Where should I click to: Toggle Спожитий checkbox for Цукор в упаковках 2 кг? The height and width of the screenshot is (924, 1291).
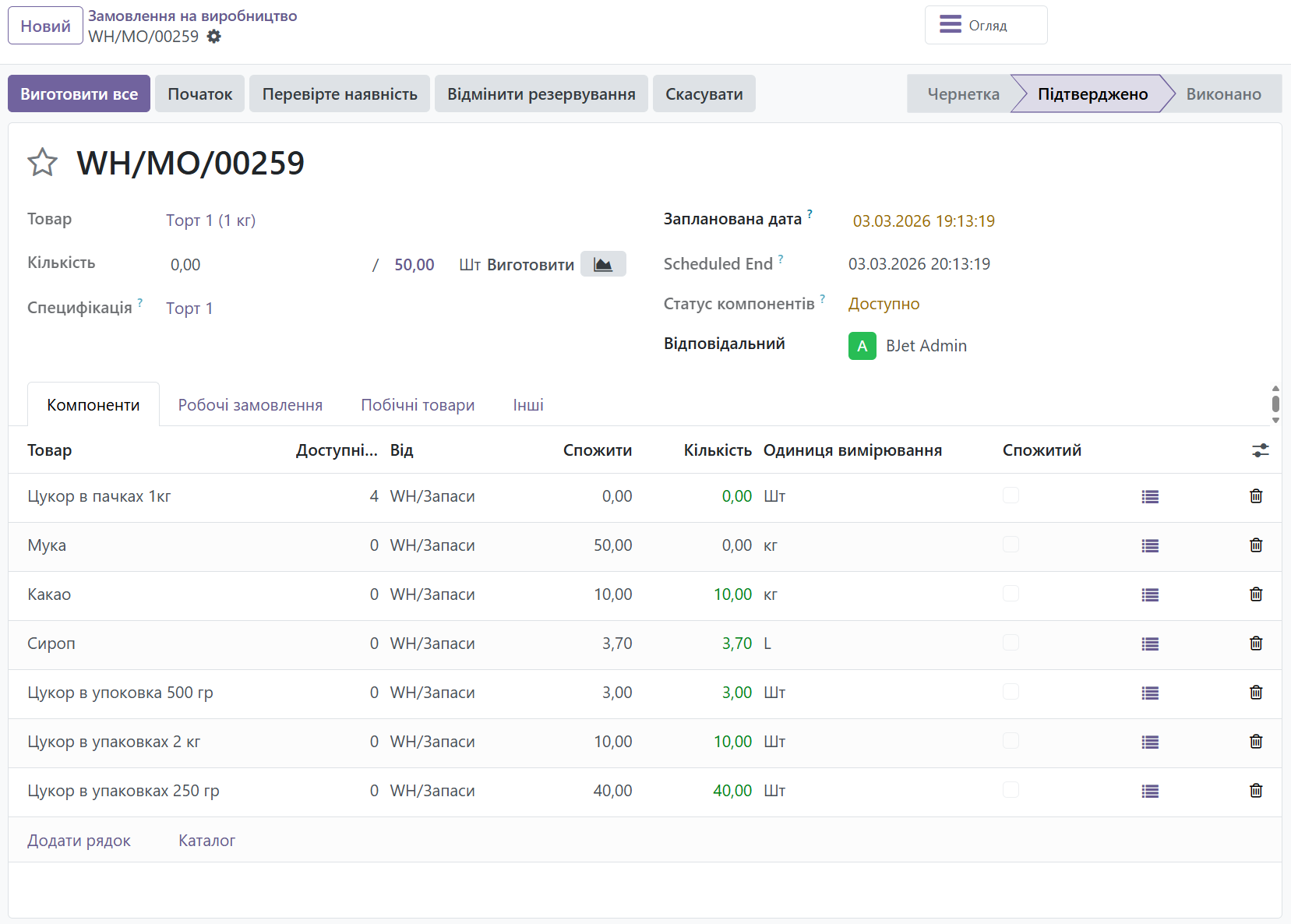click(x=1011, y=741)
